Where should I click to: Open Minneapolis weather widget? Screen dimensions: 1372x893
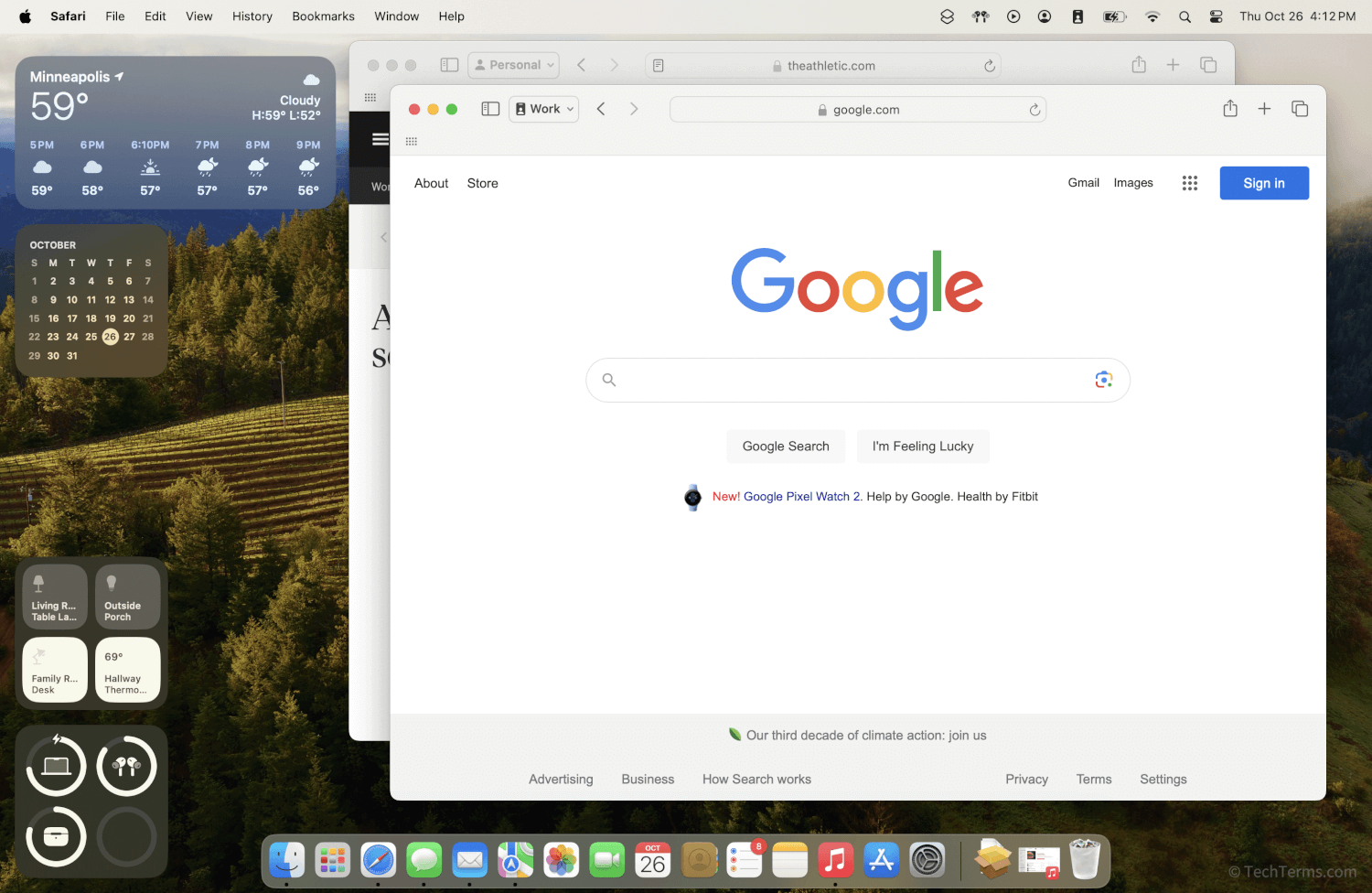[176, 133]
